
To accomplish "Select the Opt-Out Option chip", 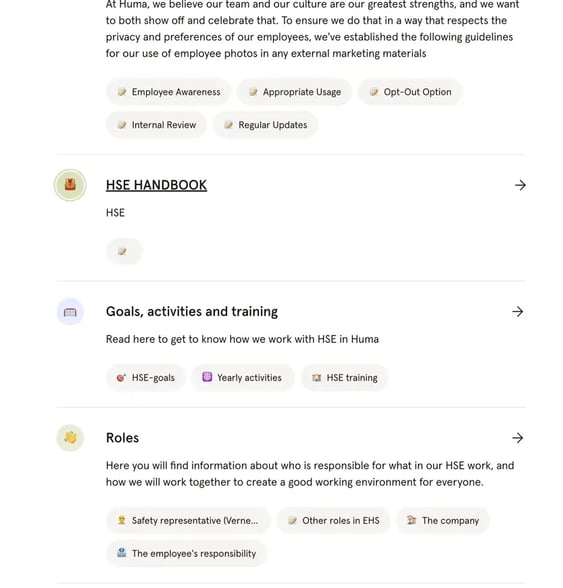I will (x=410, y=92).
